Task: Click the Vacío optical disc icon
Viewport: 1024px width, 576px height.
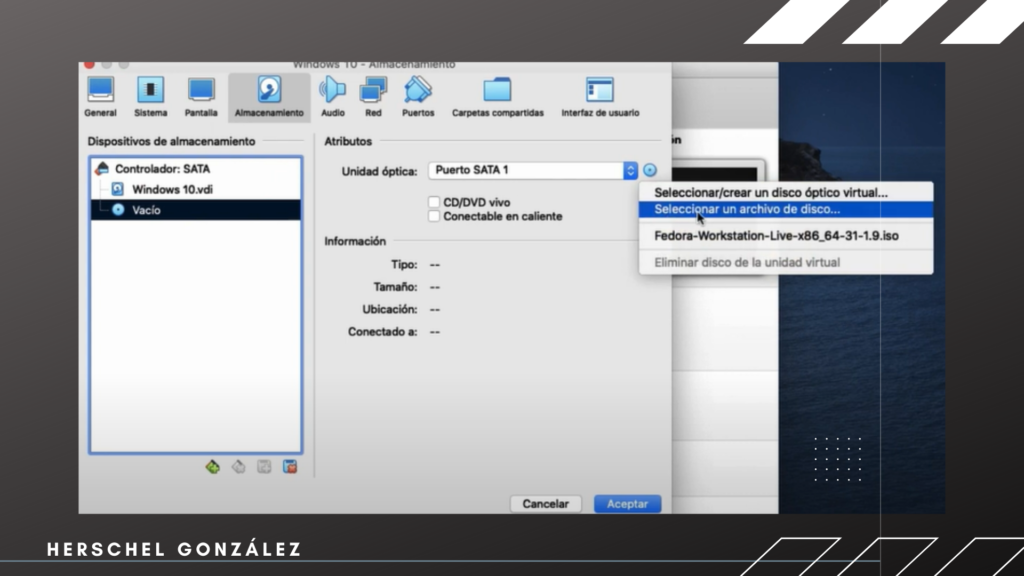Action: click(118, 210)
